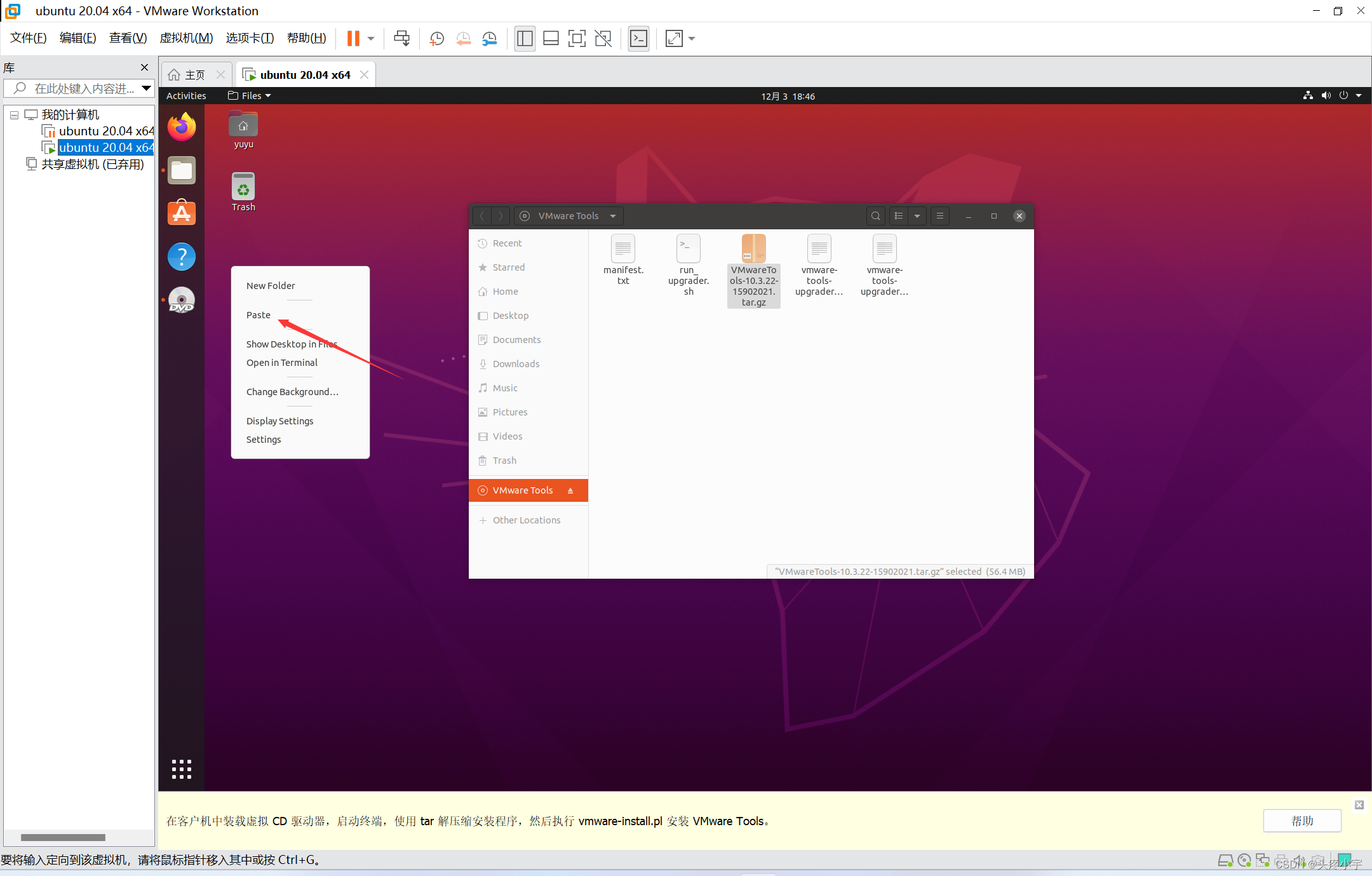The image size is (1372, 876).
Task: Open the Files app menu in top bar
Action: tap(250, 96)
